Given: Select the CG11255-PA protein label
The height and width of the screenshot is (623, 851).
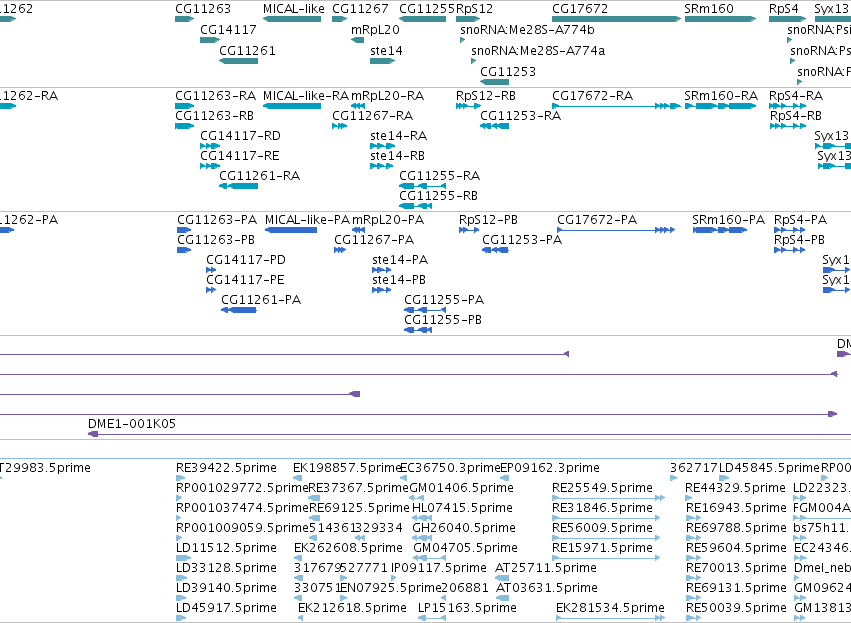Looking at the screenshot, I should click(x=444, y=300).
